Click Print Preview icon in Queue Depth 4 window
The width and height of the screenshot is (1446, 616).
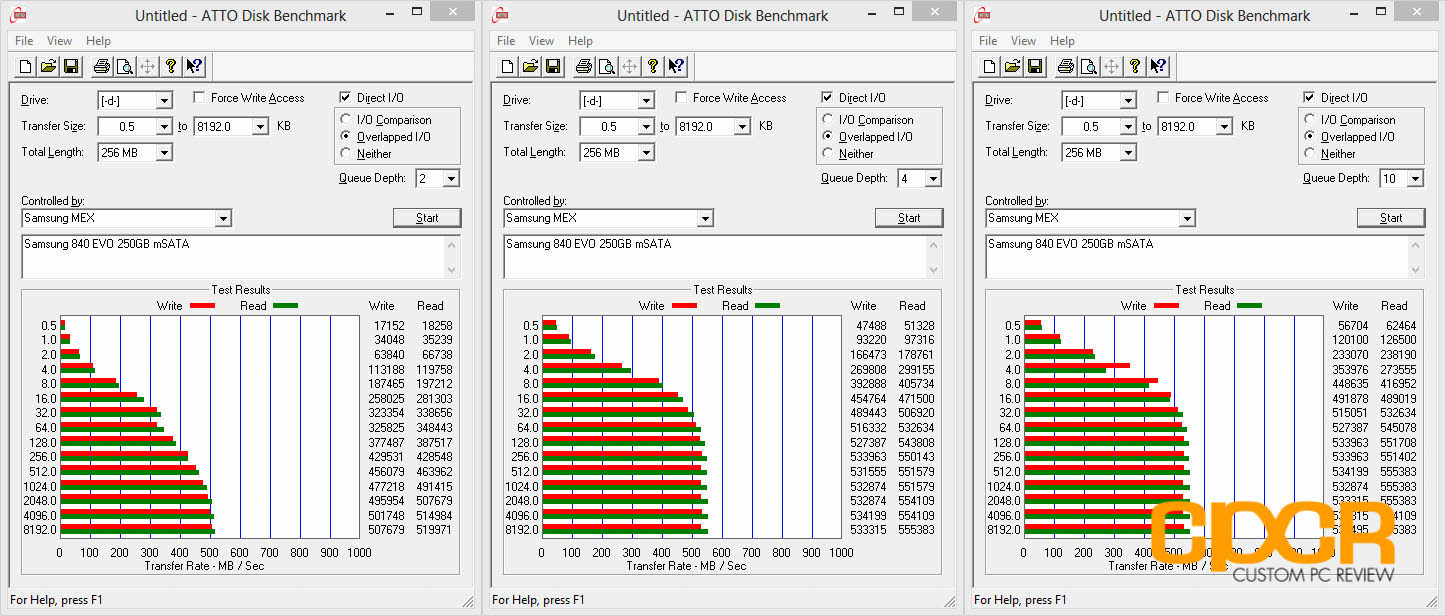click(x=606, y=67)
